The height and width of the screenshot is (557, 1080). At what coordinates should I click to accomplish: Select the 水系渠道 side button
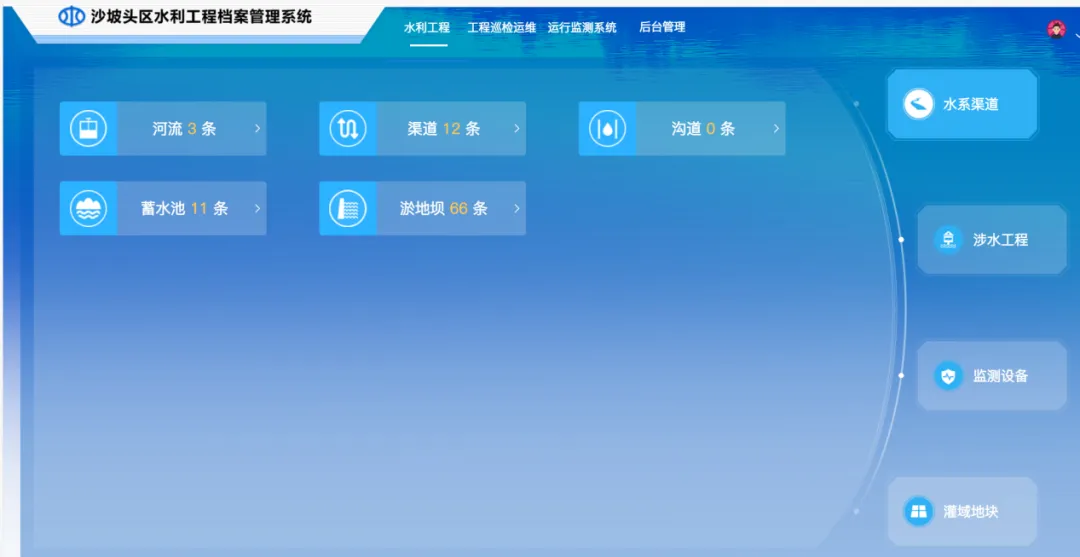[962, 104]
